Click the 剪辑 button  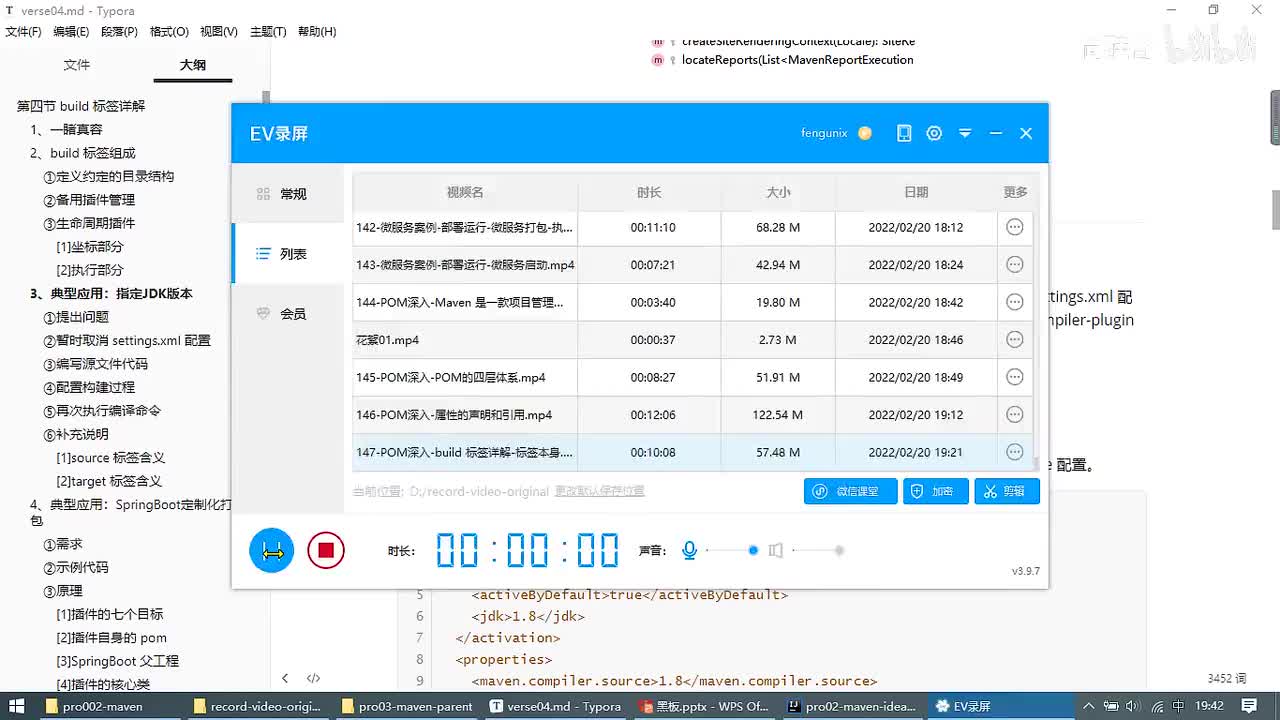click(1006, 491)
